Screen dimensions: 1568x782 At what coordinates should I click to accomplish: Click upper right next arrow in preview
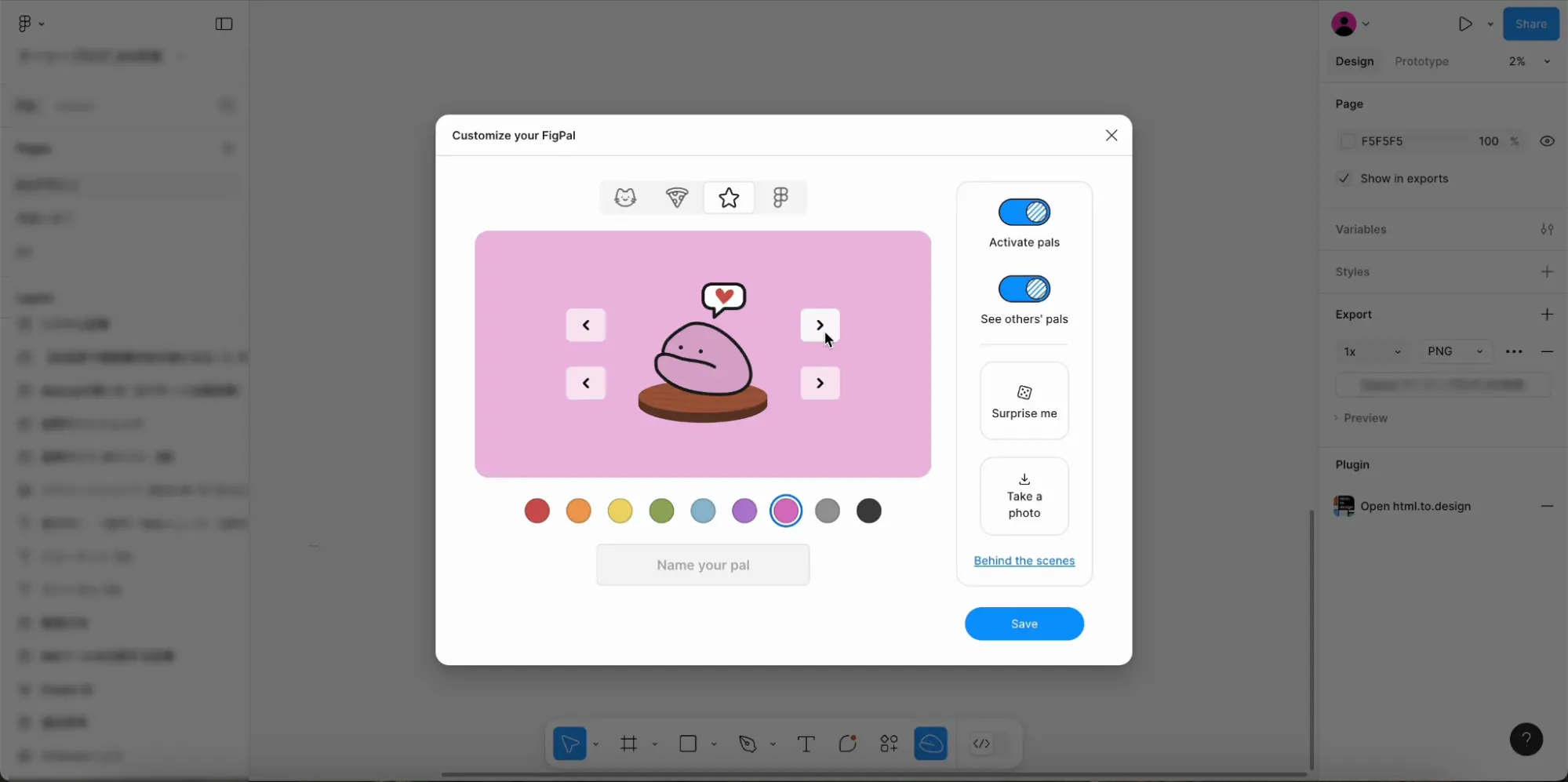820,325
